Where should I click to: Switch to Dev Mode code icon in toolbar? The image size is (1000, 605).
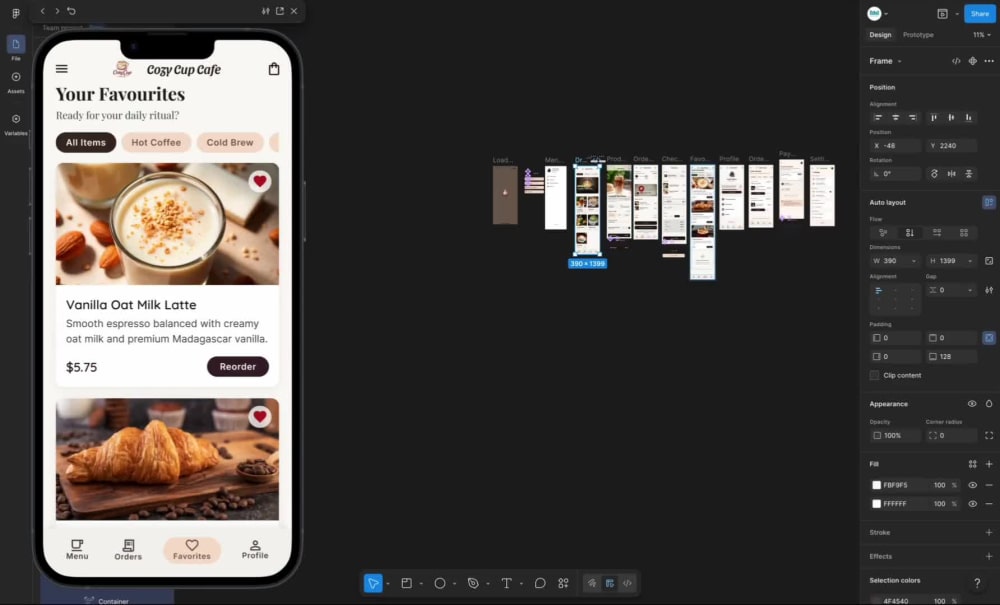(628, 583)
